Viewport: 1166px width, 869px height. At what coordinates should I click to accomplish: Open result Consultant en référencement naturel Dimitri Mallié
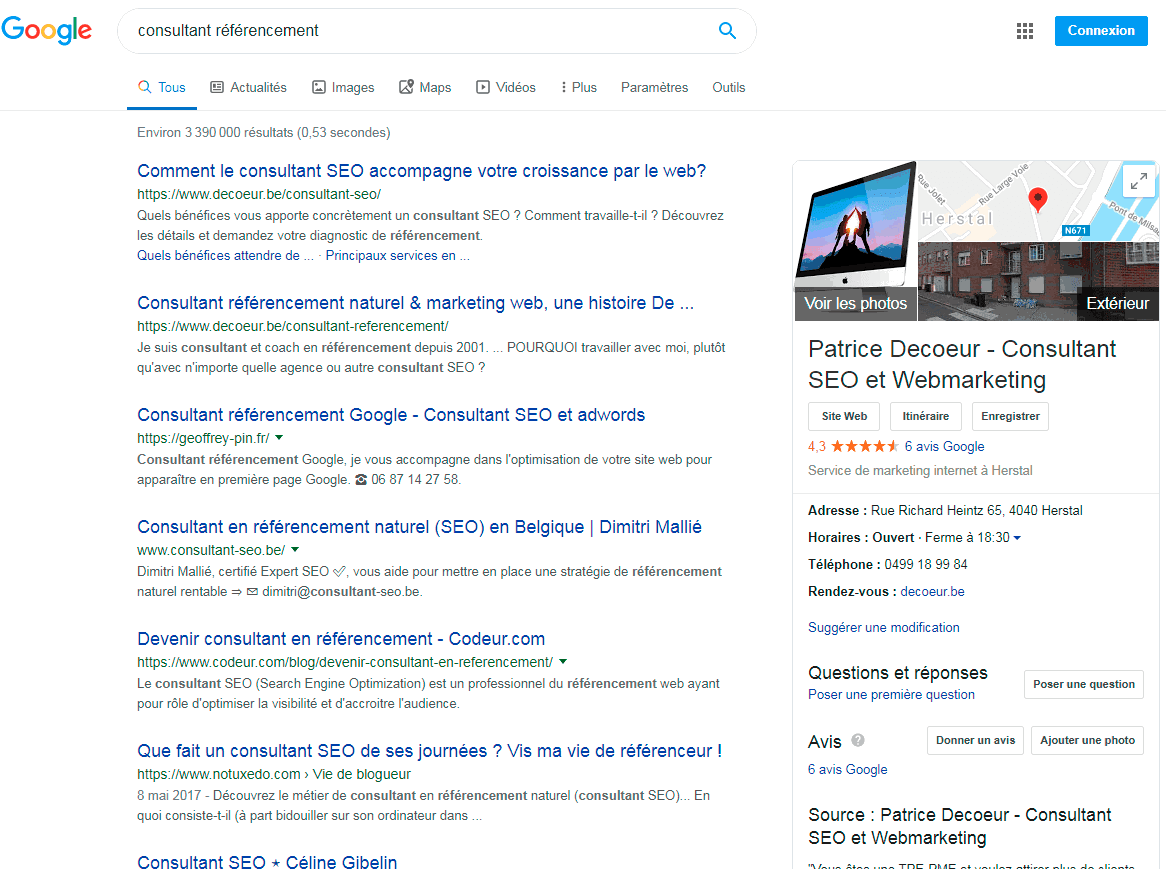tap(419, 527)
